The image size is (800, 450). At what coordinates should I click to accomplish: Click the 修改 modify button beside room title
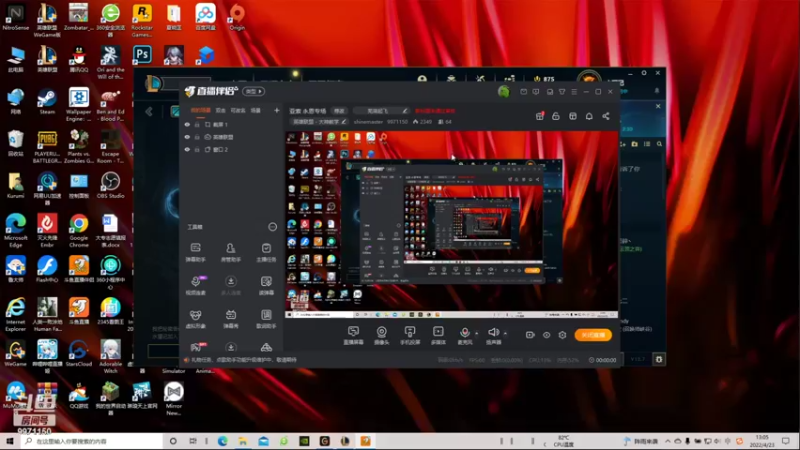(339, 111)
